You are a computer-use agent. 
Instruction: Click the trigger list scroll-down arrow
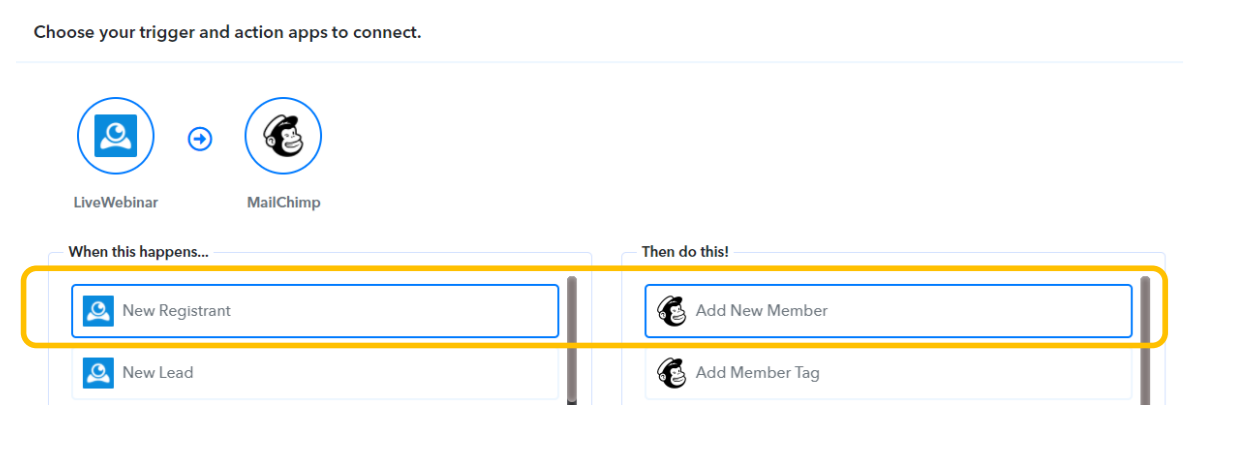572,401
